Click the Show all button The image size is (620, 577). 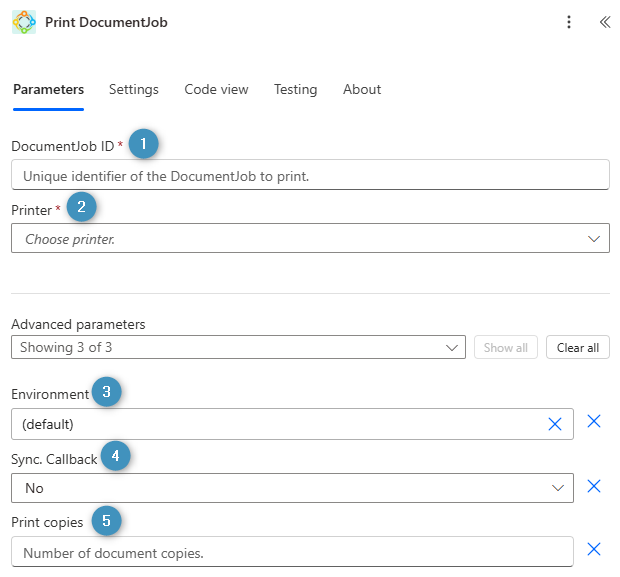tap(505, 348)
